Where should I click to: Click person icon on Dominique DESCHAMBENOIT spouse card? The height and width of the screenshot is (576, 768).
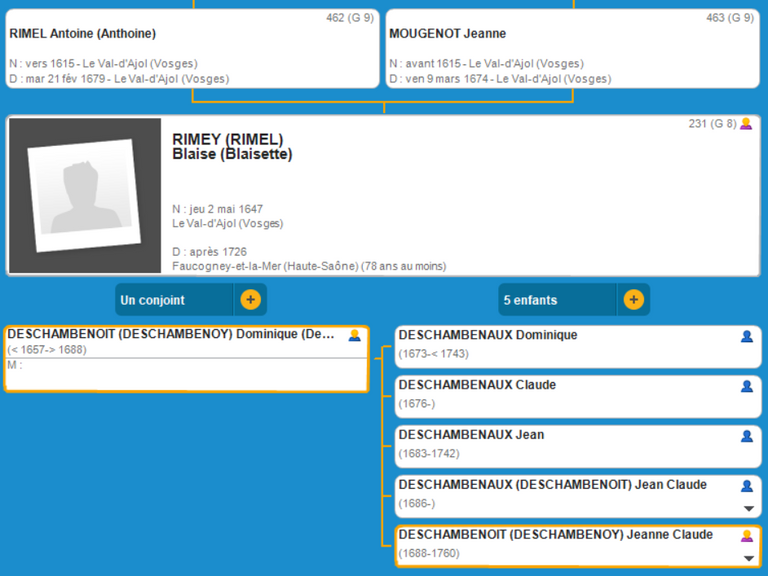pyautogui.click(x=354, y=336)
